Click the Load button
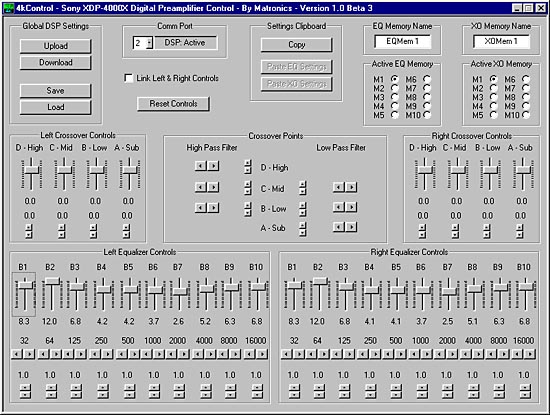 (55, 107)
